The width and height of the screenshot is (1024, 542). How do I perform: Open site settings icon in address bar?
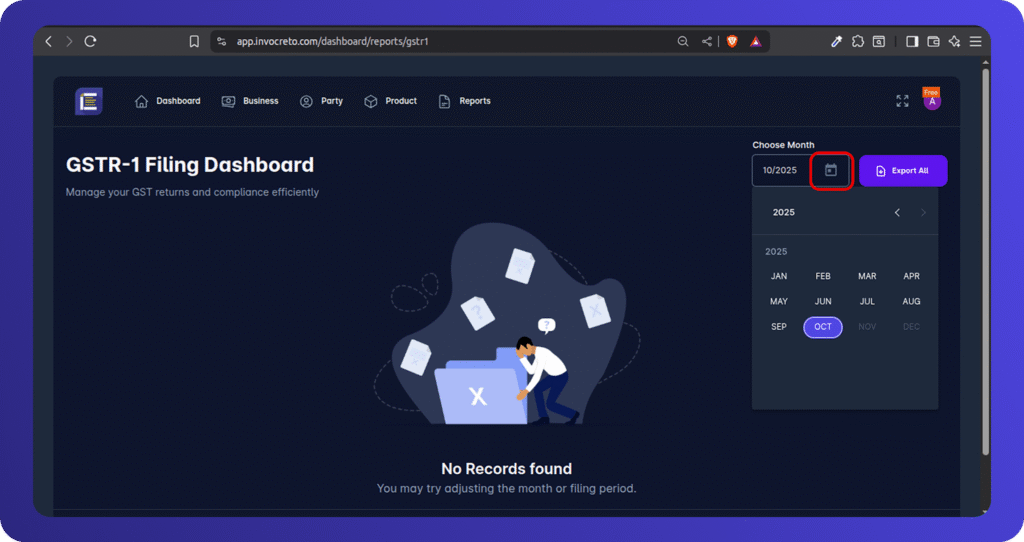pos(222,41)
